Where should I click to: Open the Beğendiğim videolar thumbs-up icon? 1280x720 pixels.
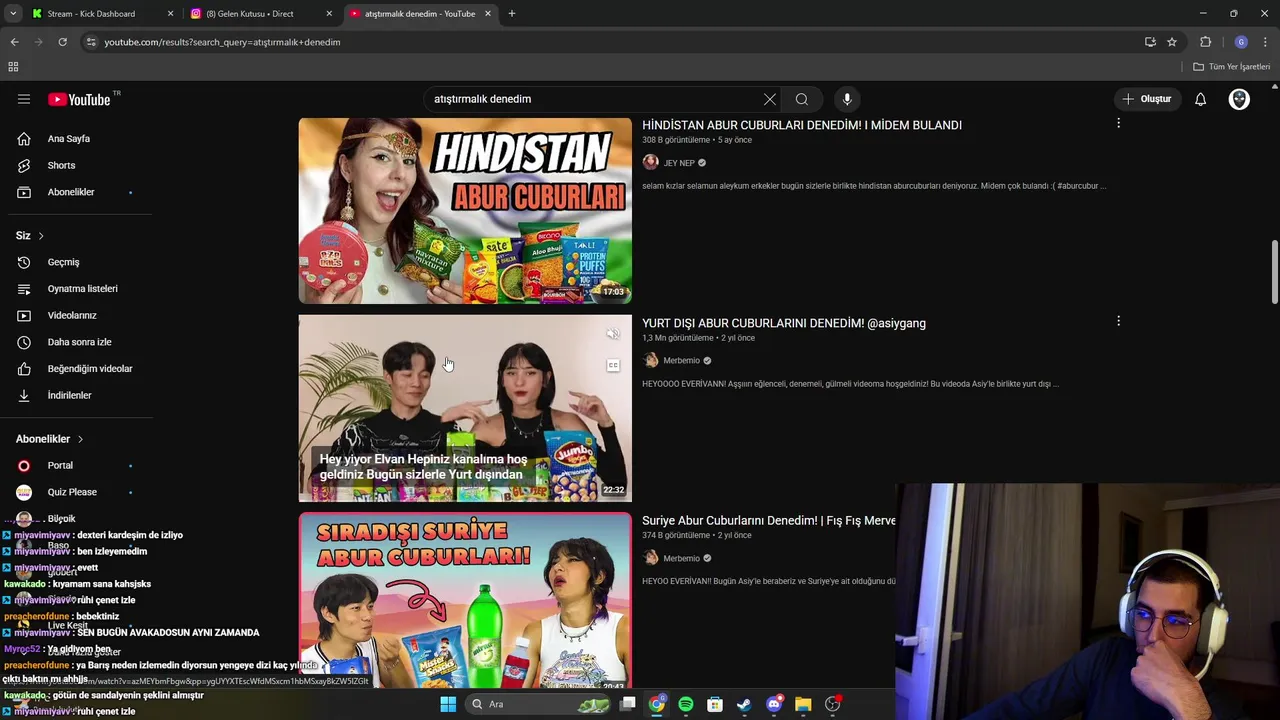coord(24,369)
